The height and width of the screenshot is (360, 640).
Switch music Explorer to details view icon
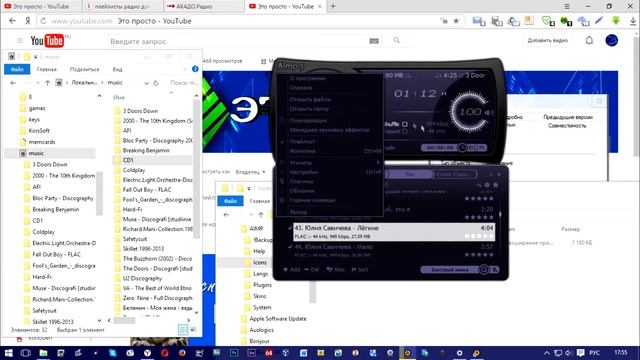[183, 329]
